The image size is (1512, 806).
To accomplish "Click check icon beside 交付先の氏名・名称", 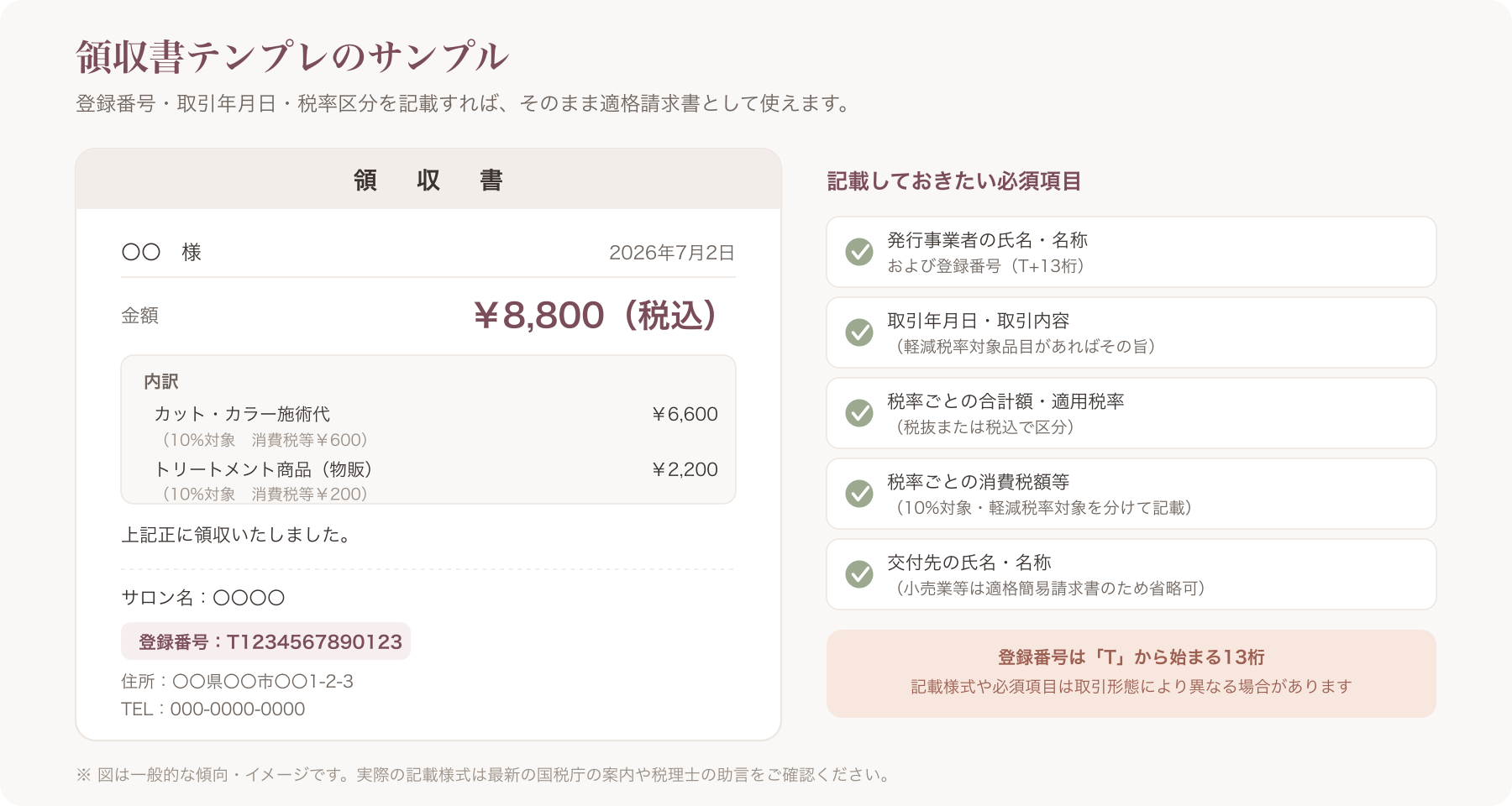I will tap(858, 574).
